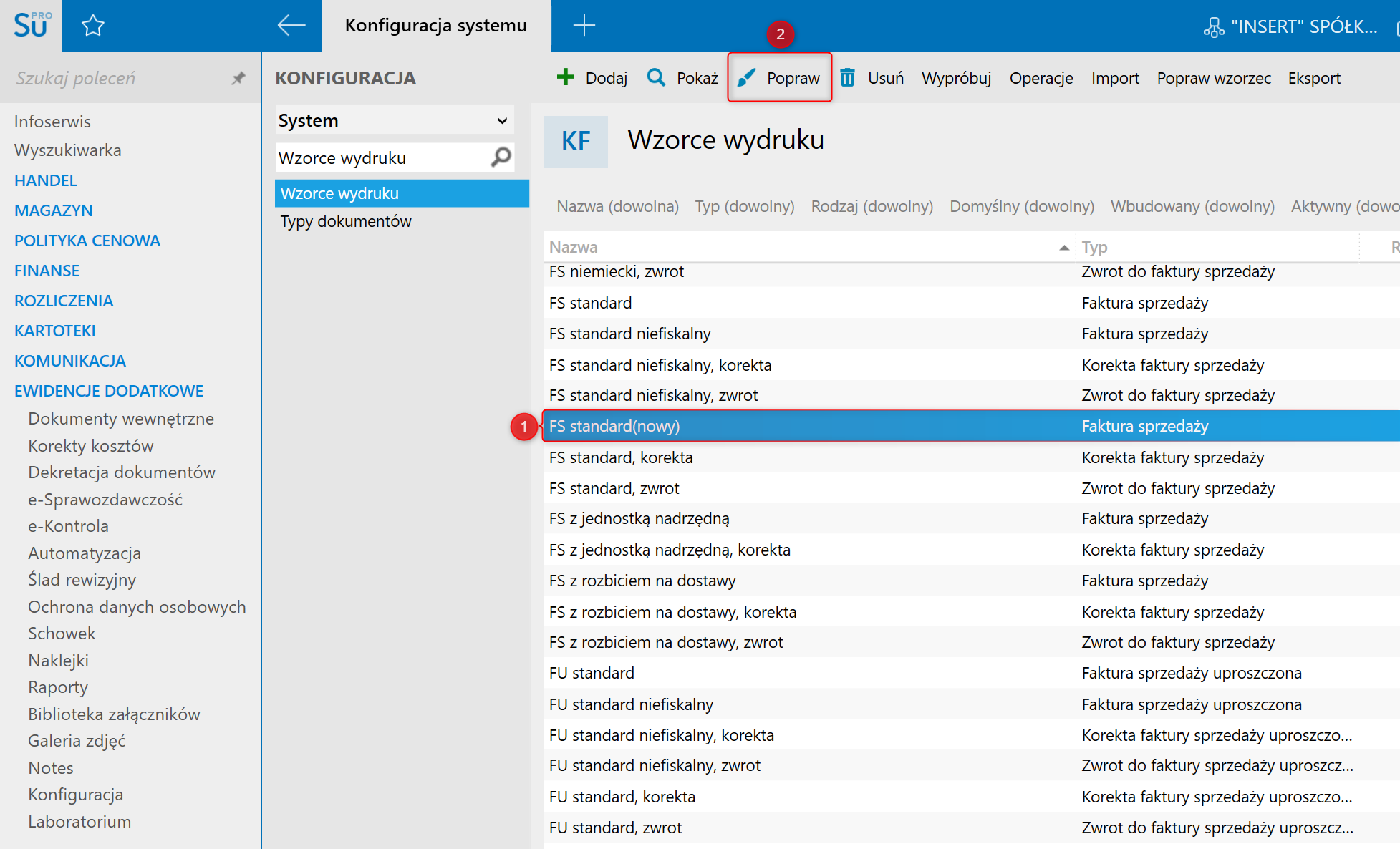Click the magnifier icon in Wzorce wydruku search field
This screenshot has width=1400, height=849.
[501, 157]
